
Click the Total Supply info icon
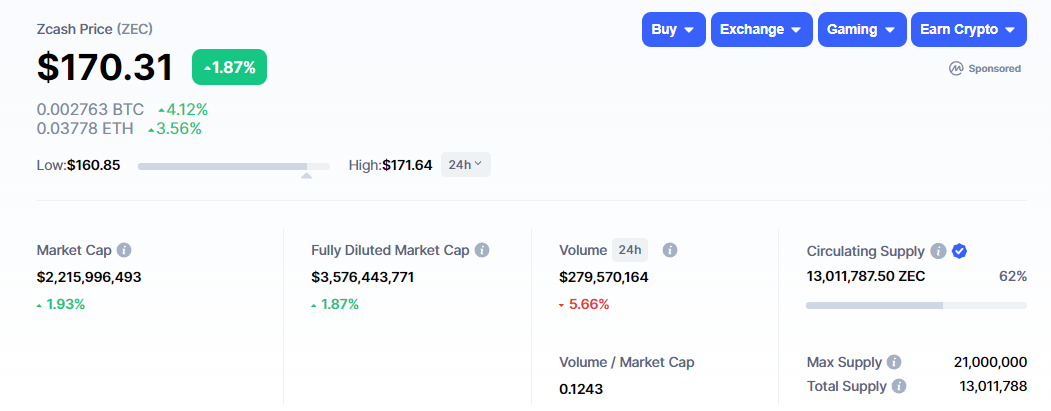click(900, 387)
